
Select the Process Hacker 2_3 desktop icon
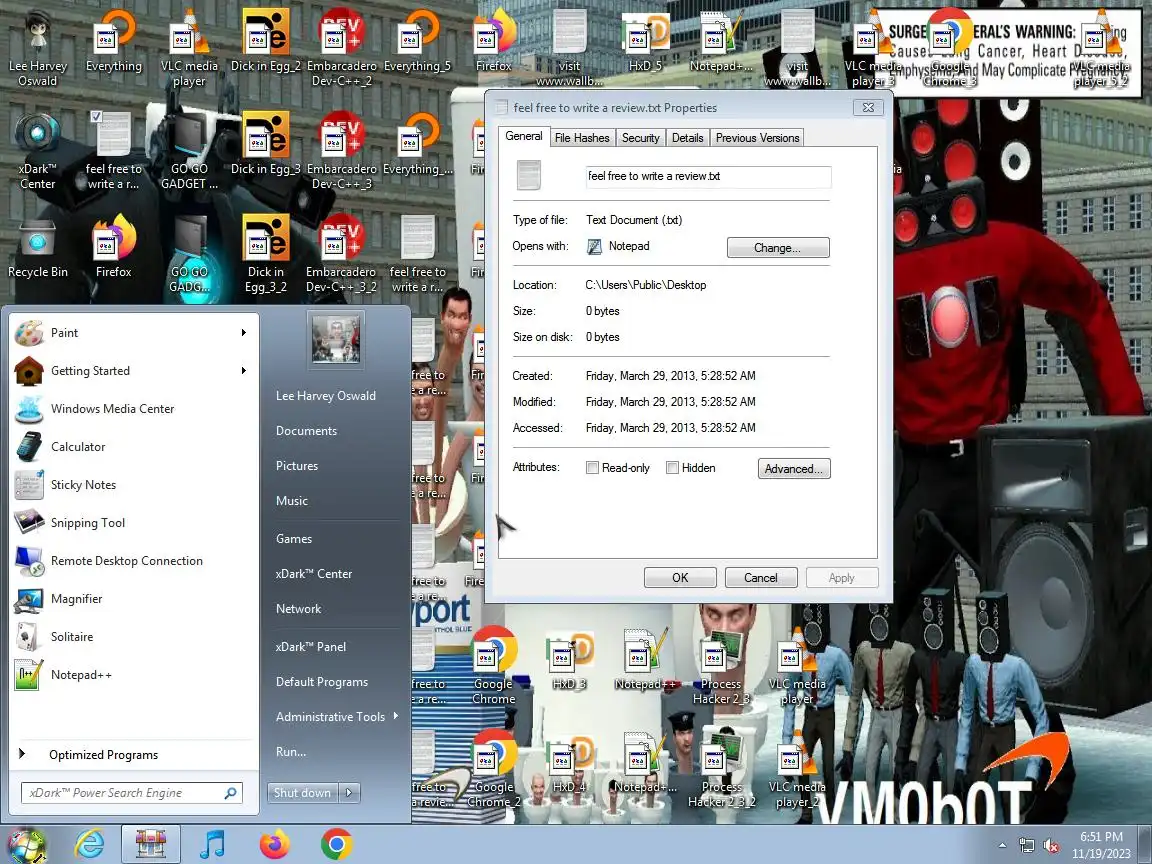721,667
